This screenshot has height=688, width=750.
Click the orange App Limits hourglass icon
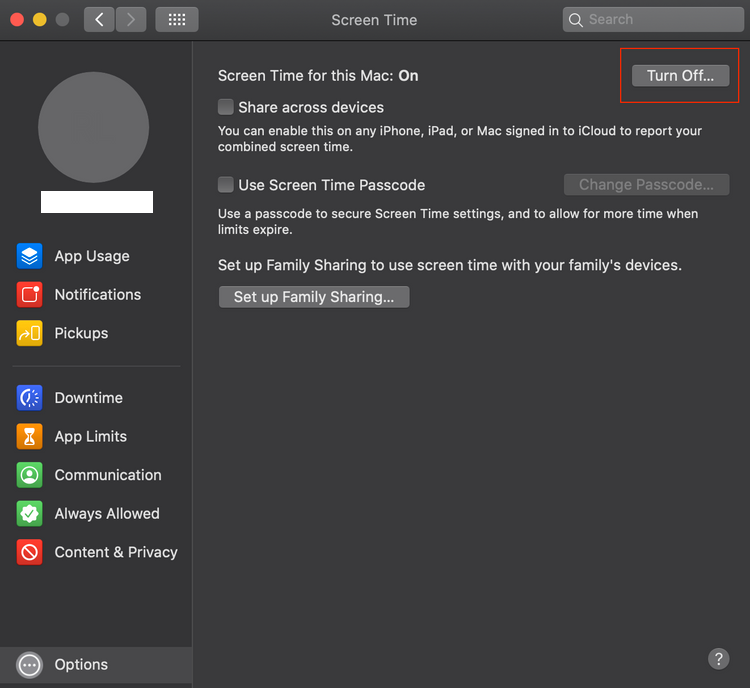coord(30,436)
